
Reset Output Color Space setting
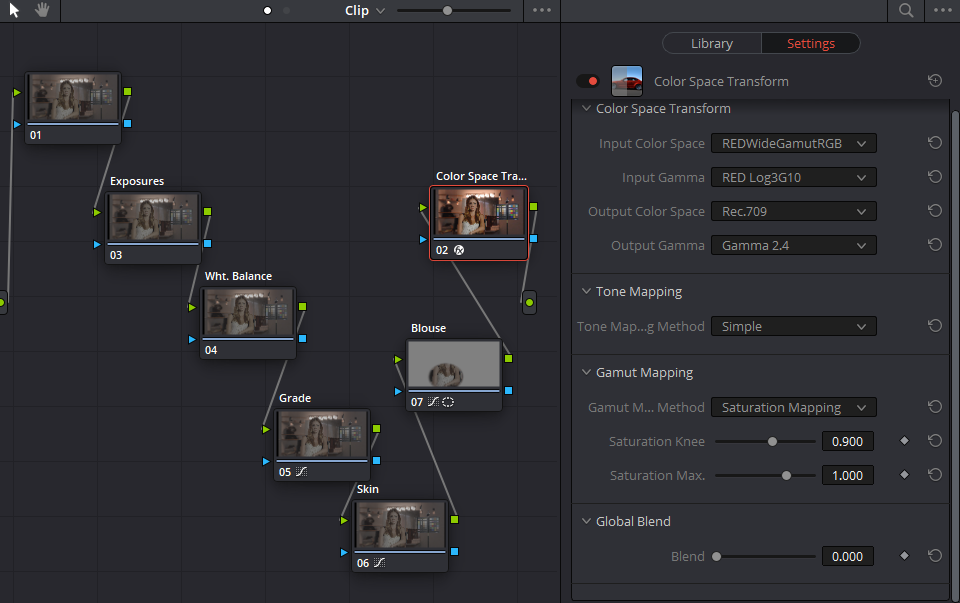pos(935,211)
